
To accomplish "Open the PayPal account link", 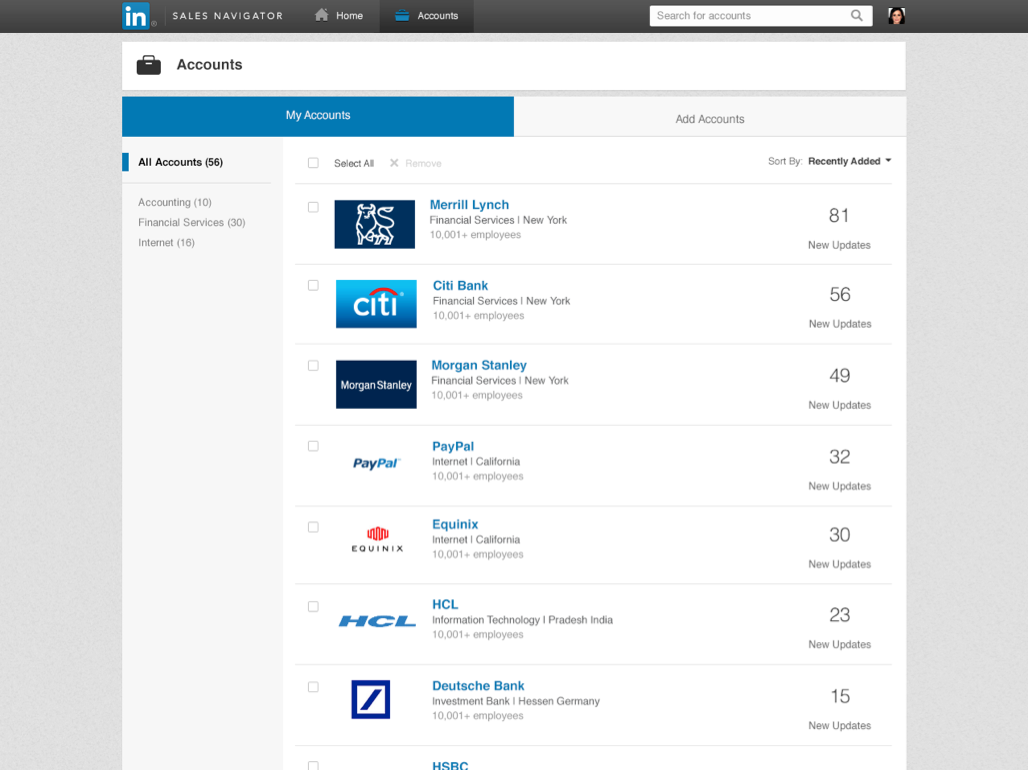I will pos(453,446).
